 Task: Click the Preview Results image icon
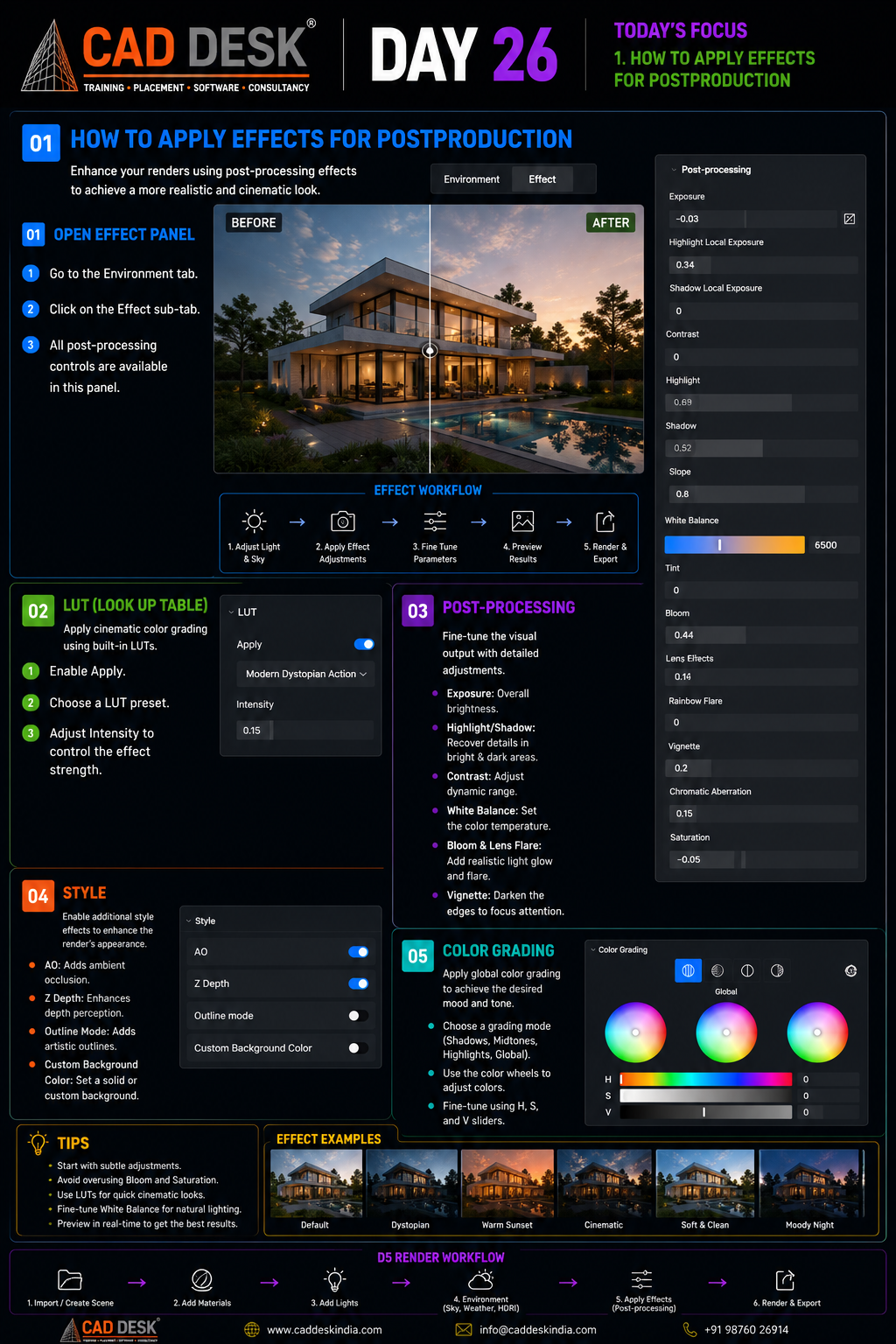[522, 521]
